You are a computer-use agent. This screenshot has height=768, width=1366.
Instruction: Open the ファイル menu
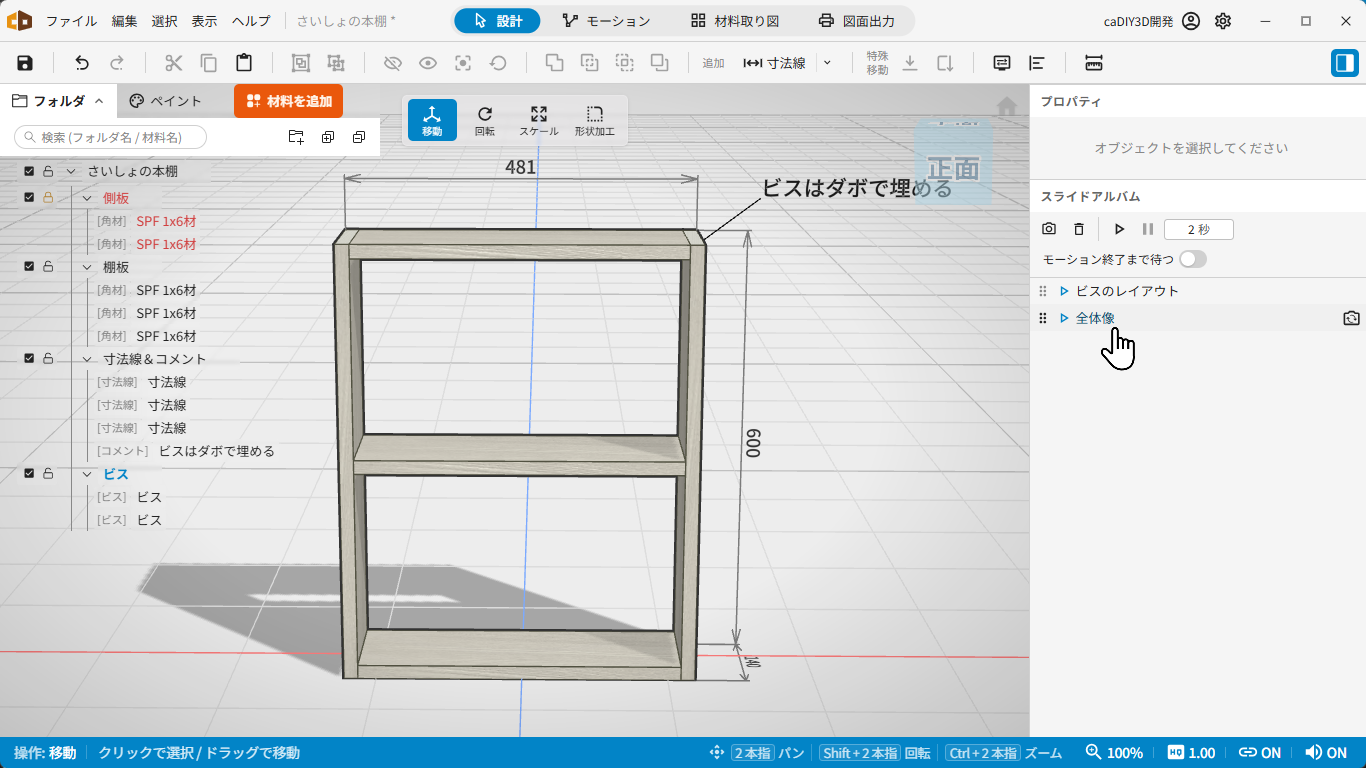[x=72, y=21]
